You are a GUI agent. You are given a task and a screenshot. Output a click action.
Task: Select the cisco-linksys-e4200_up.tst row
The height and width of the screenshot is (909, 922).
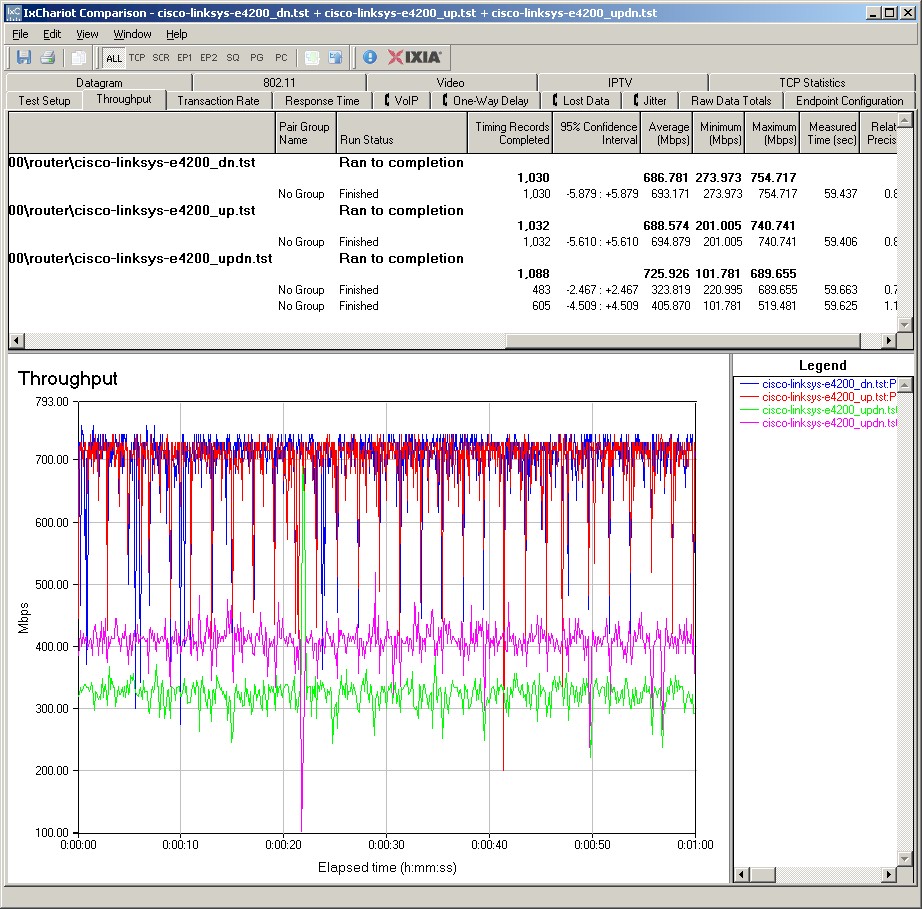(x=453, y=210)
